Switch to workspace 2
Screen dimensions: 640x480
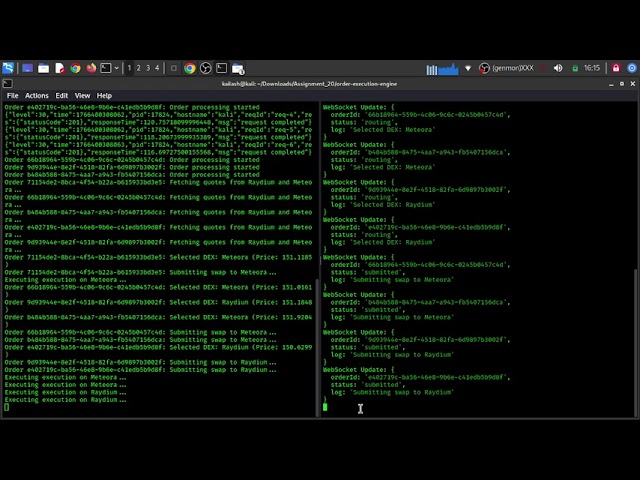138,68
